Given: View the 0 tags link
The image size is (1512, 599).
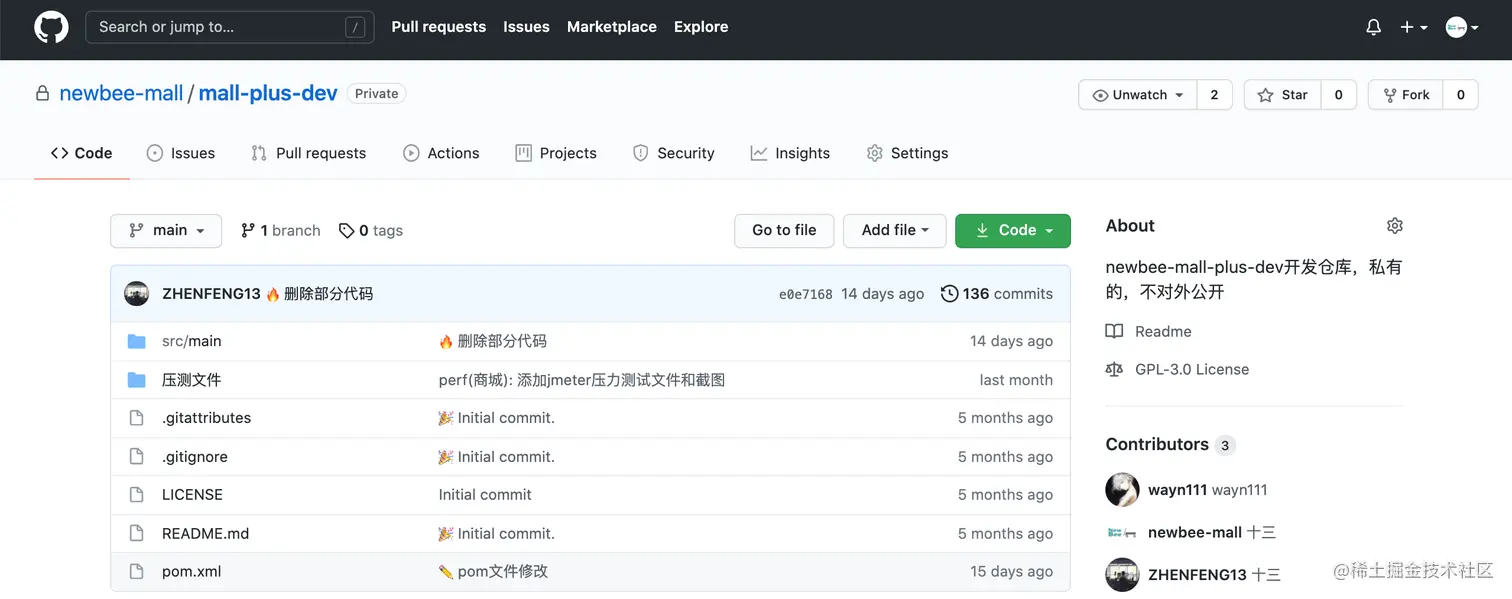Looking at the screenshot, I should click(x=371, y=230).
